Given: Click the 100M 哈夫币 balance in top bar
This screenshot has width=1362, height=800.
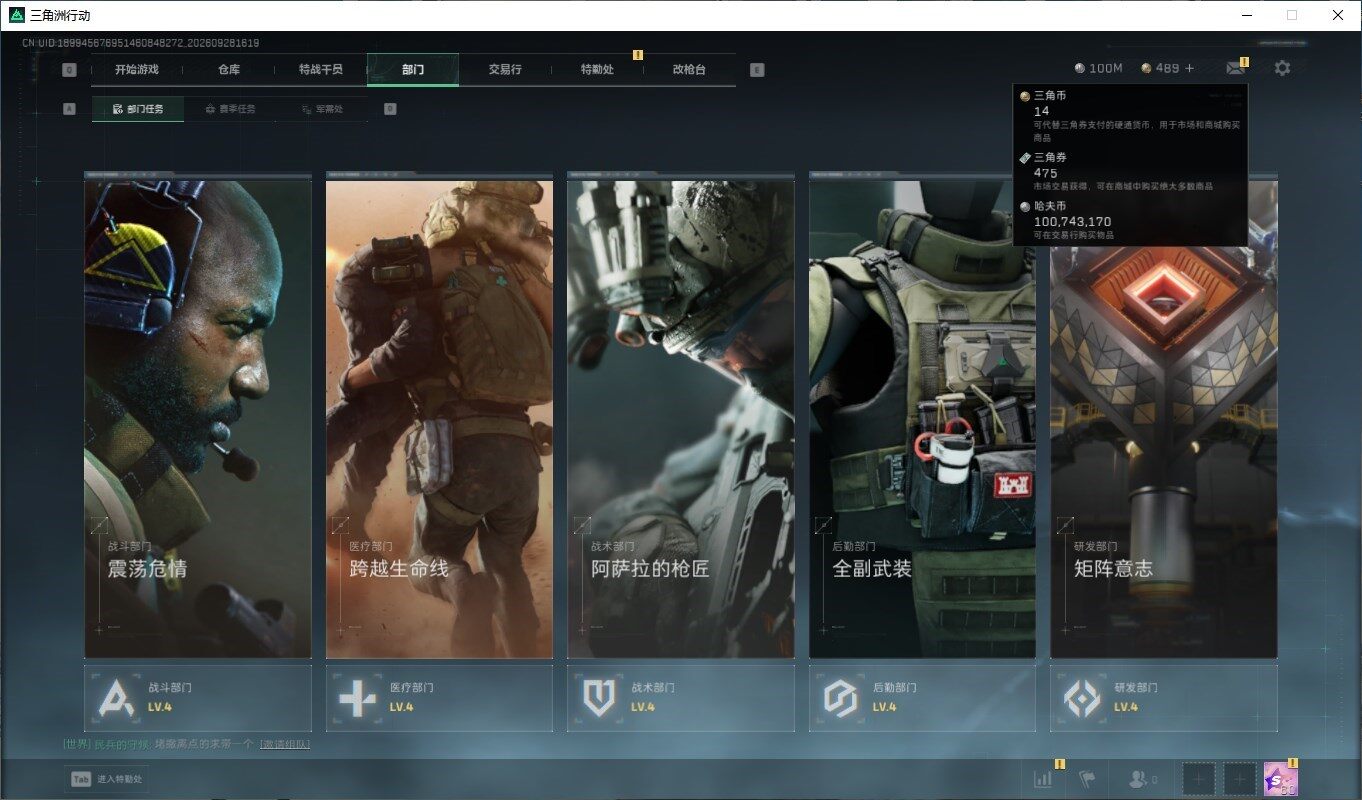Looking at the screenshot, I should click(x=1099, y=68).
